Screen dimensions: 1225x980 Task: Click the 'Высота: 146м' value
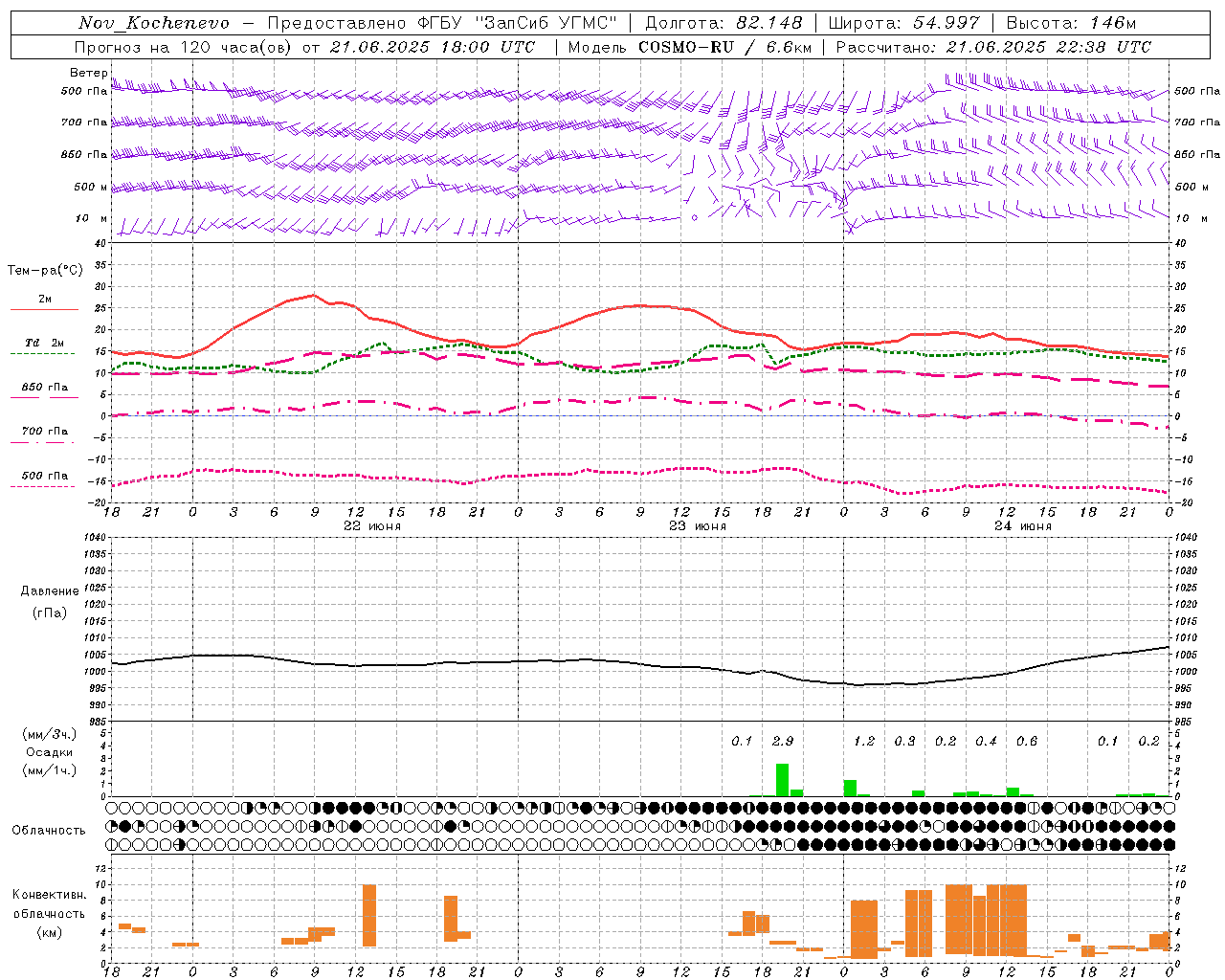tap(1071, 23)
